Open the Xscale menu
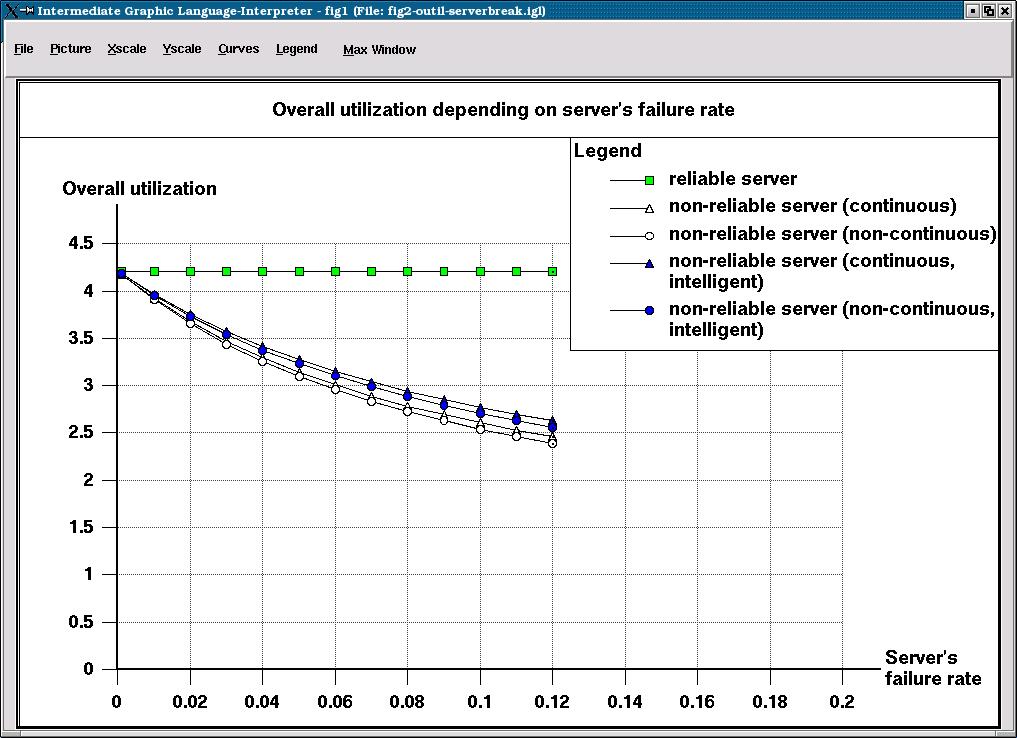The height and width of the screenshot is (738, 1017). point(126,49)
